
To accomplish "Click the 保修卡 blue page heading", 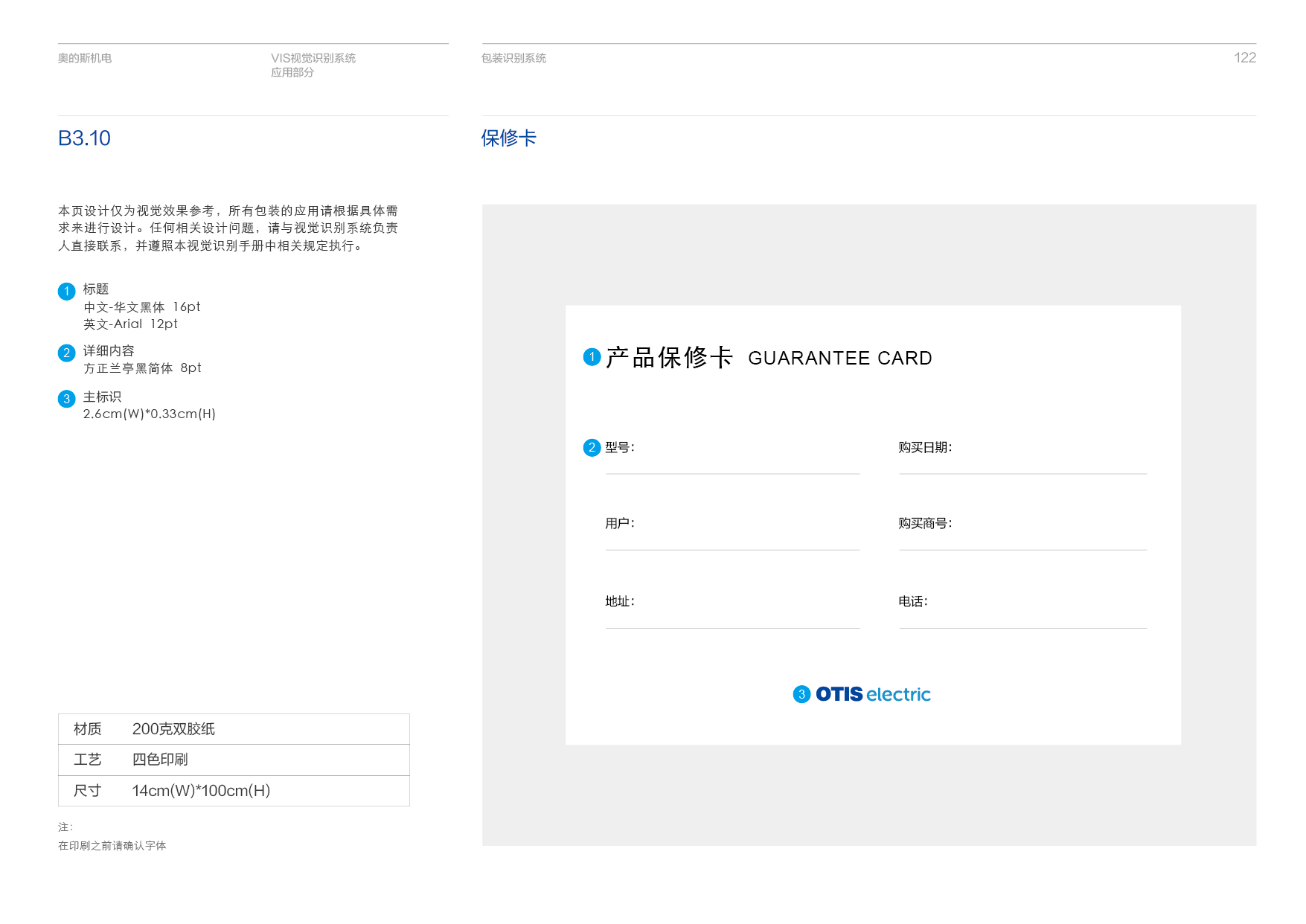I will 509,138.
